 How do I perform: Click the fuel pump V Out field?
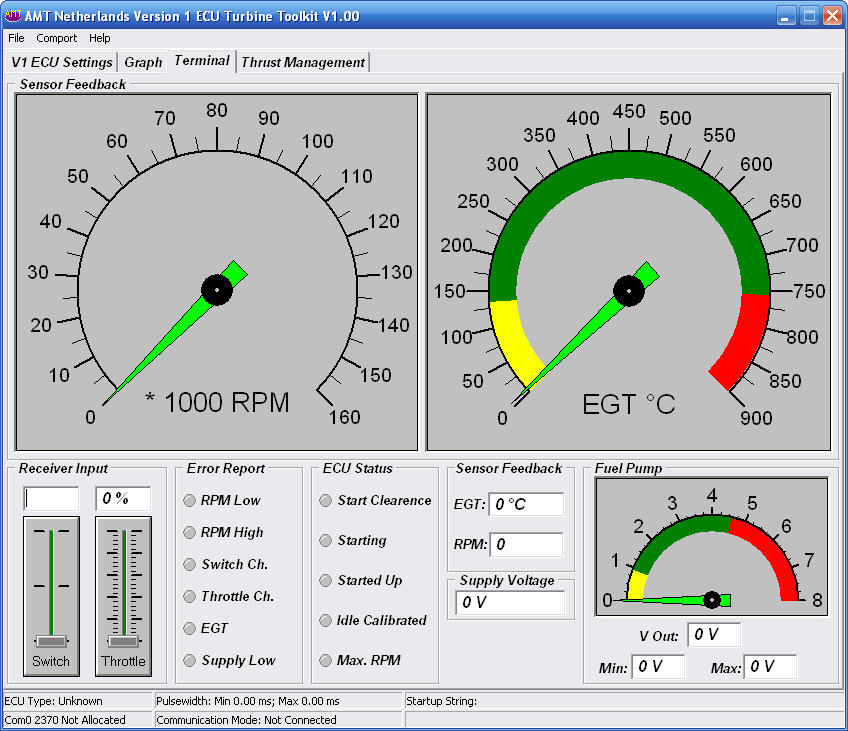pos(713,635)
